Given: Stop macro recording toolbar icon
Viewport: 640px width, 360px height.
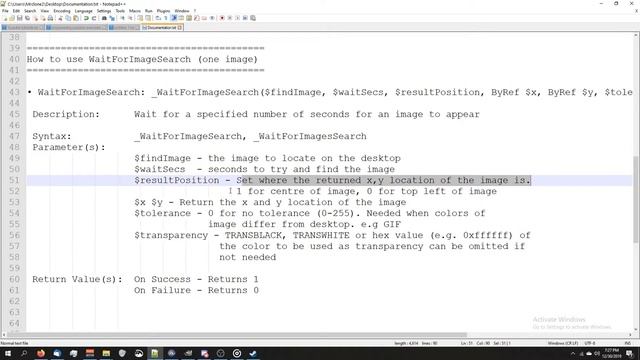Looking at the screenshot, I should coord(230,18).
